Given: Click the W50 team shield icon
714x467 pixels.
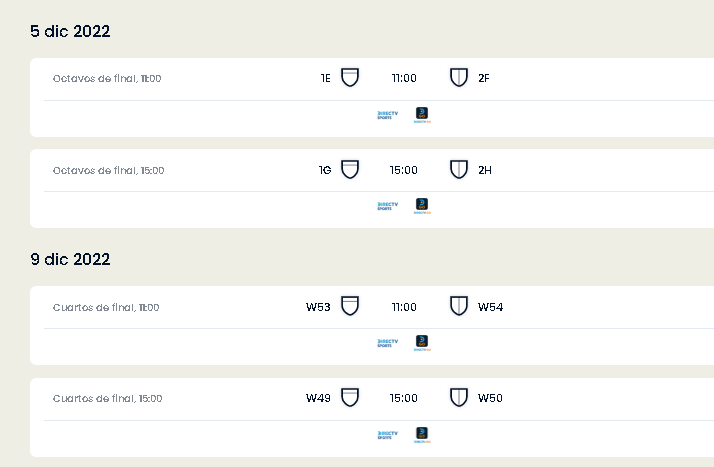Looking at the screenshot, I should 459,397.
